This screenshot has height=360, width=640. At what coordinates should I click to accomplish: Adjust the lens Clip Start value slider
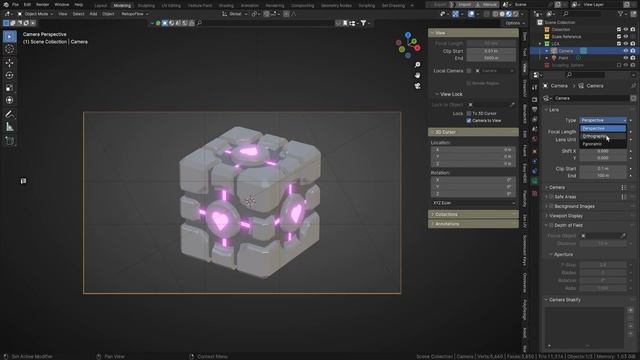pos(603,169)
